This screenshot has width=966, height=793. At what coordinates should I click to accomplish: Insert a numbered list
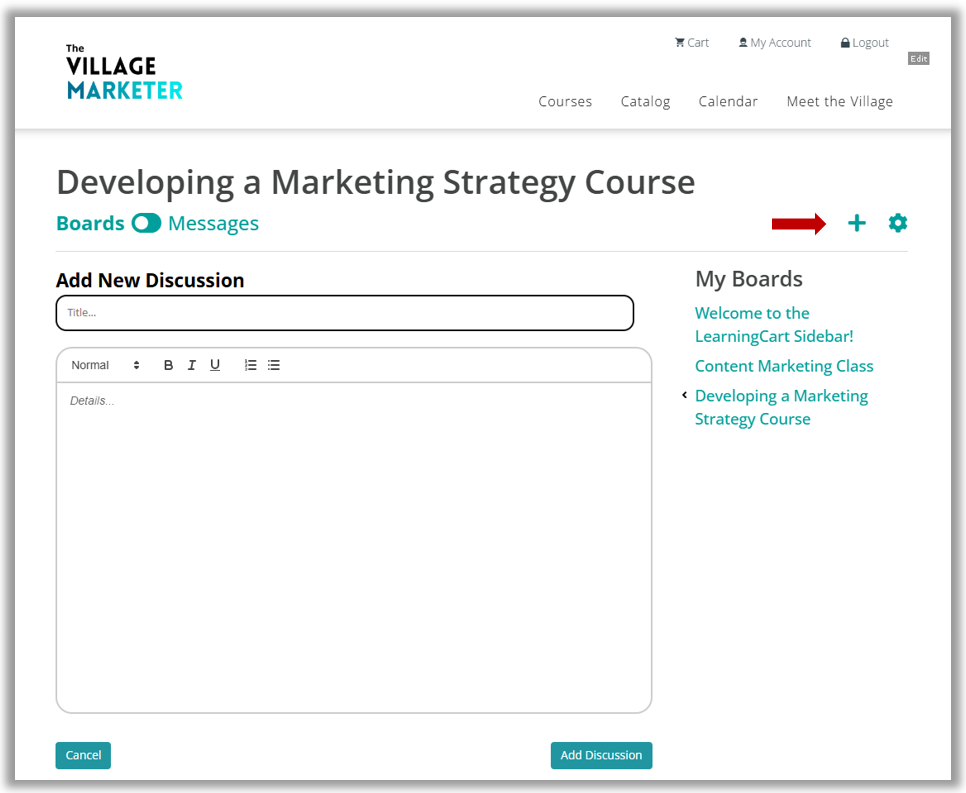(x=250, y=365)
